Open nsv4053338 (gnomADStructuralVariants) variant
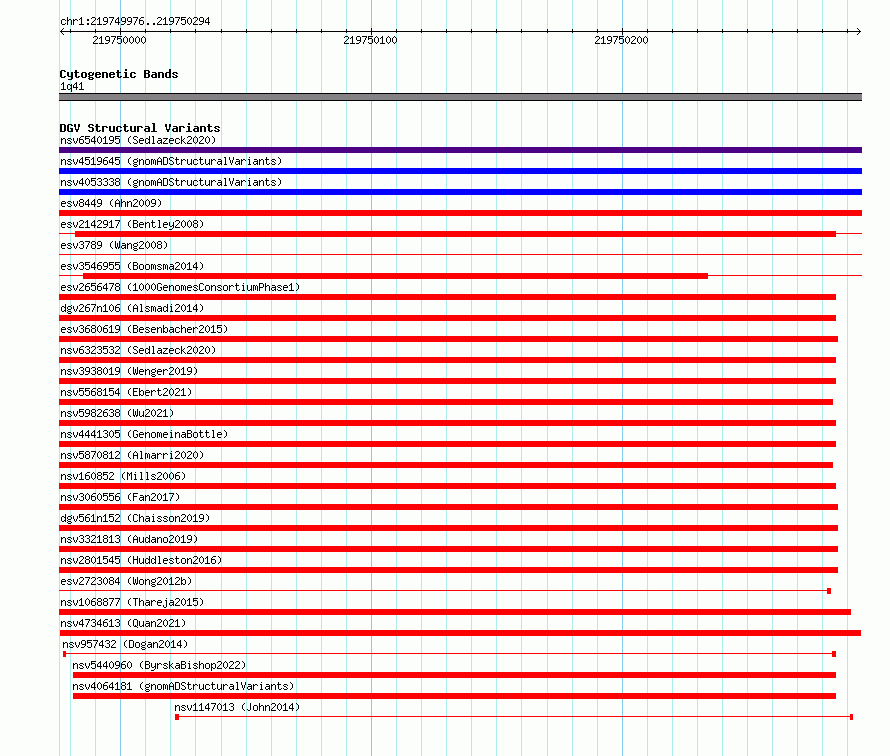 pyautogui.click(x=171, y=182)
